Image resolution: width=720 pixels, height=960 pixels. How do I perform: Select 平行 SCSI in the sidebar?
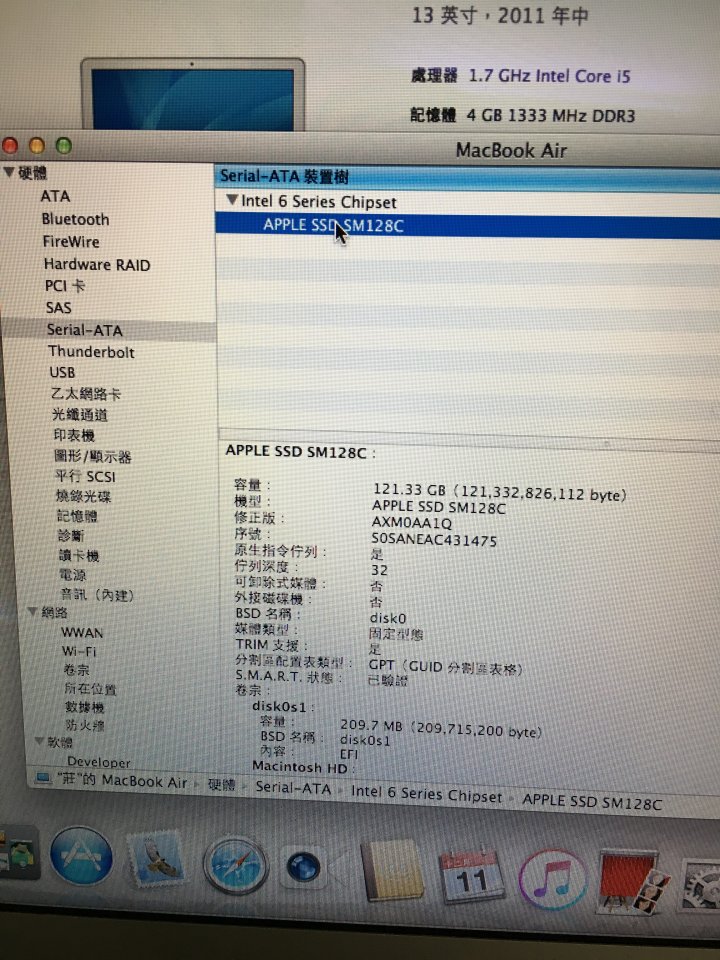85,476
